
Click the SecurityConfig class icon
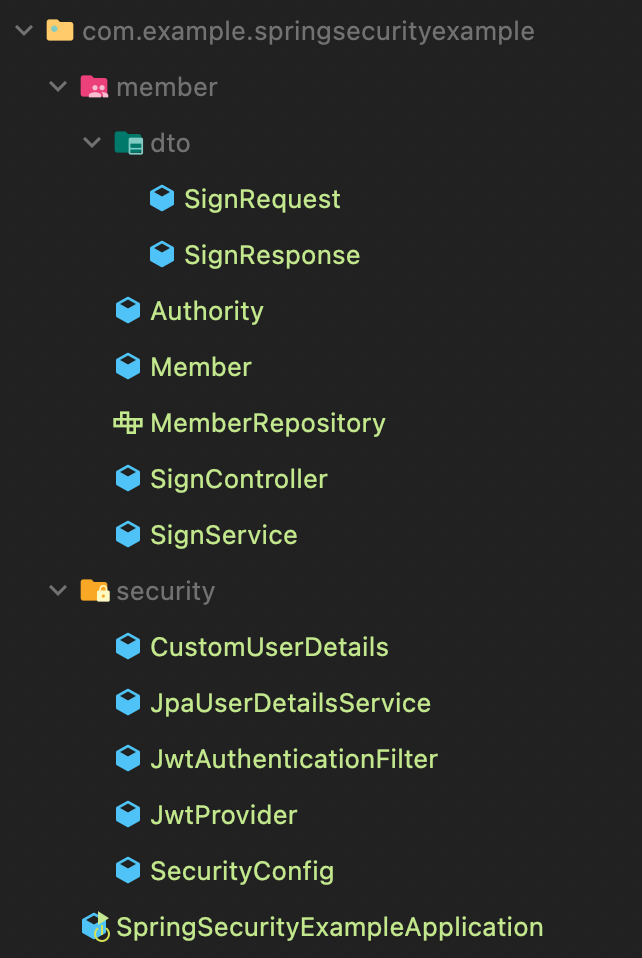tap(128, 871)
